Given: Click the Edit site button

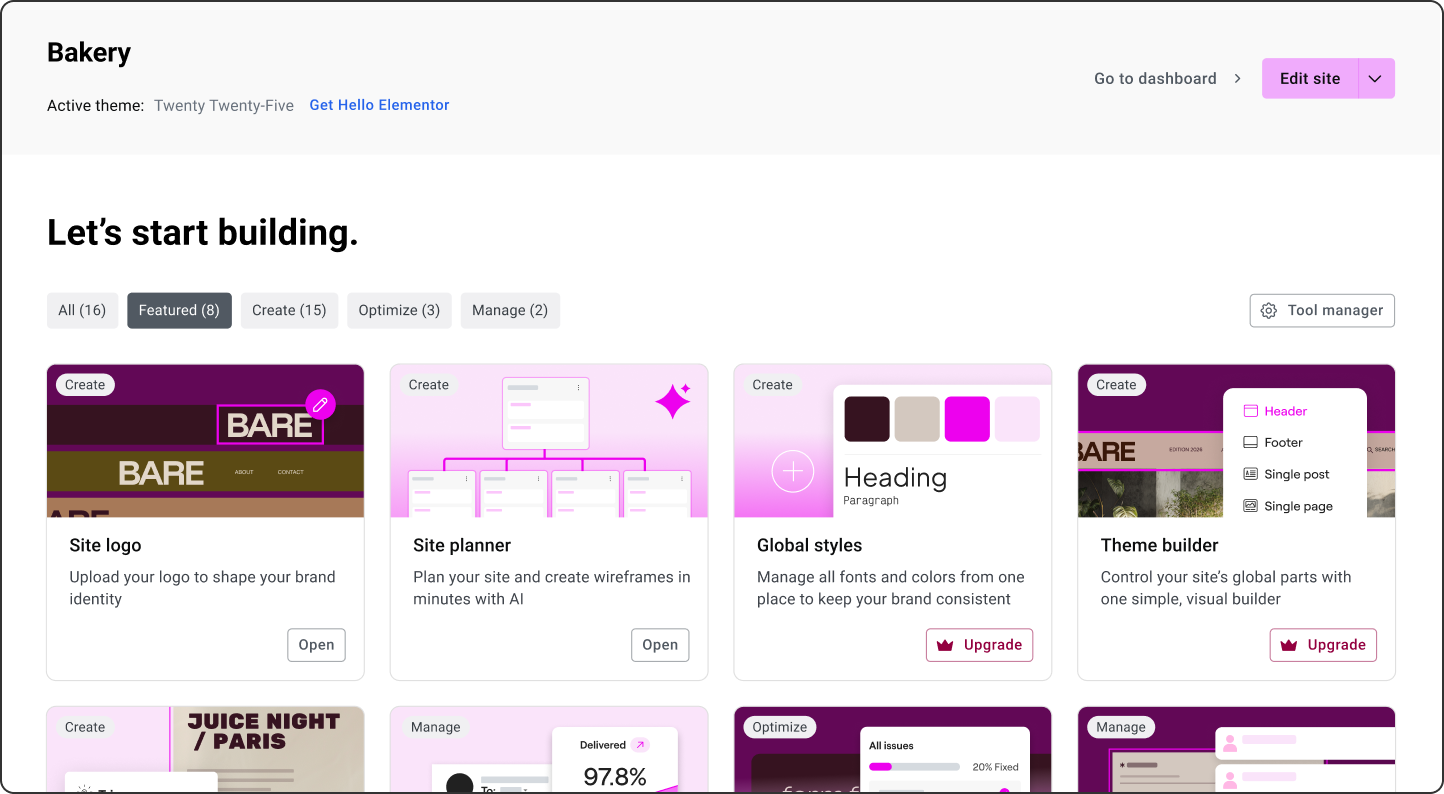Looking at the screenshot, I should click(x=1310, y=78).
